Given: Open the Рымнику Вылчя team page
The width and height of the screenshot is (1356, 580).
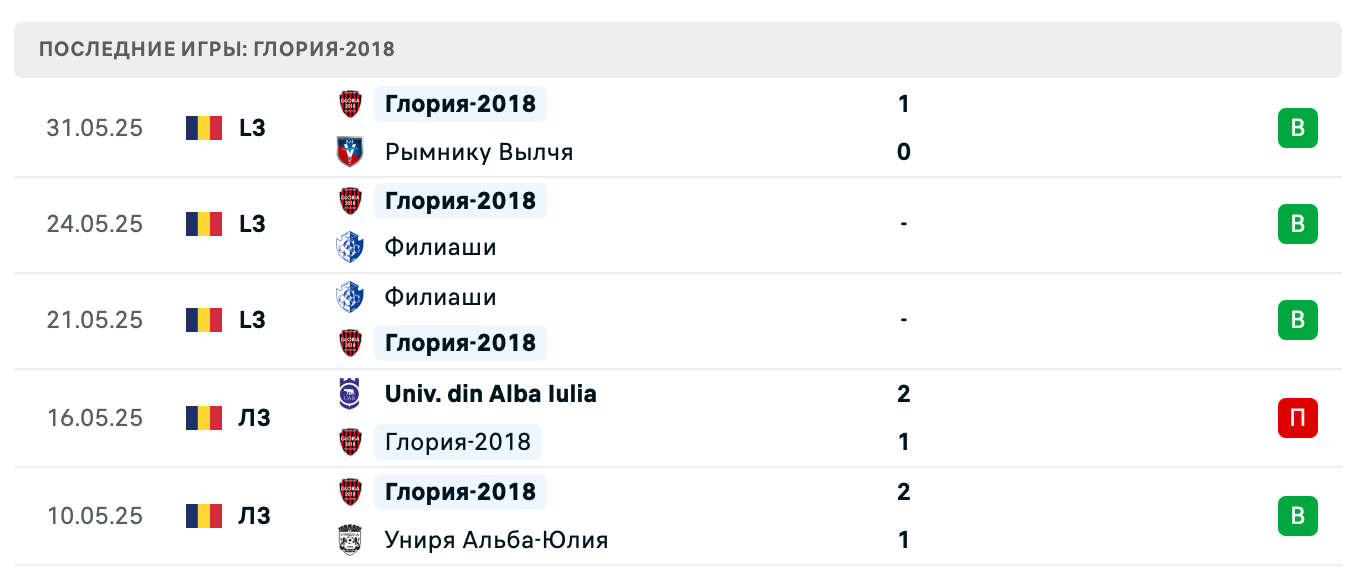Looking at the screenshot, I should point(478,151).
